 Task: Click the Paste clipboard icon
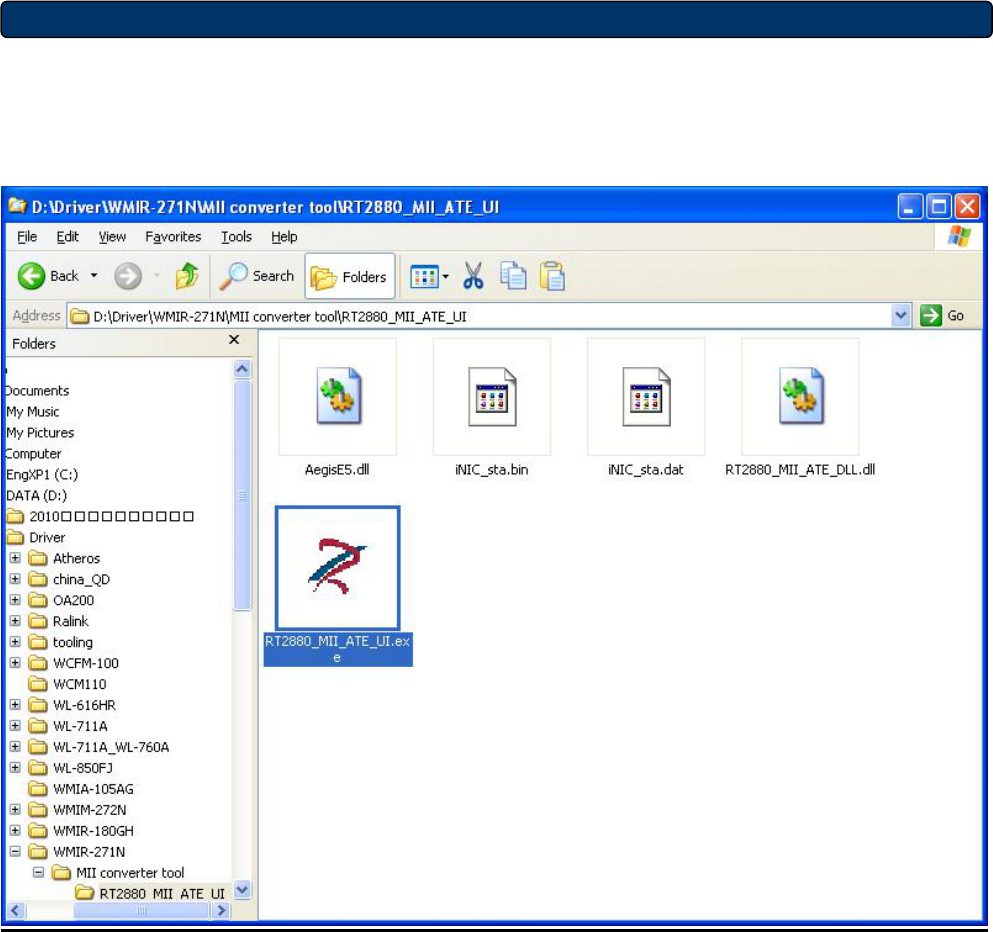552,276
